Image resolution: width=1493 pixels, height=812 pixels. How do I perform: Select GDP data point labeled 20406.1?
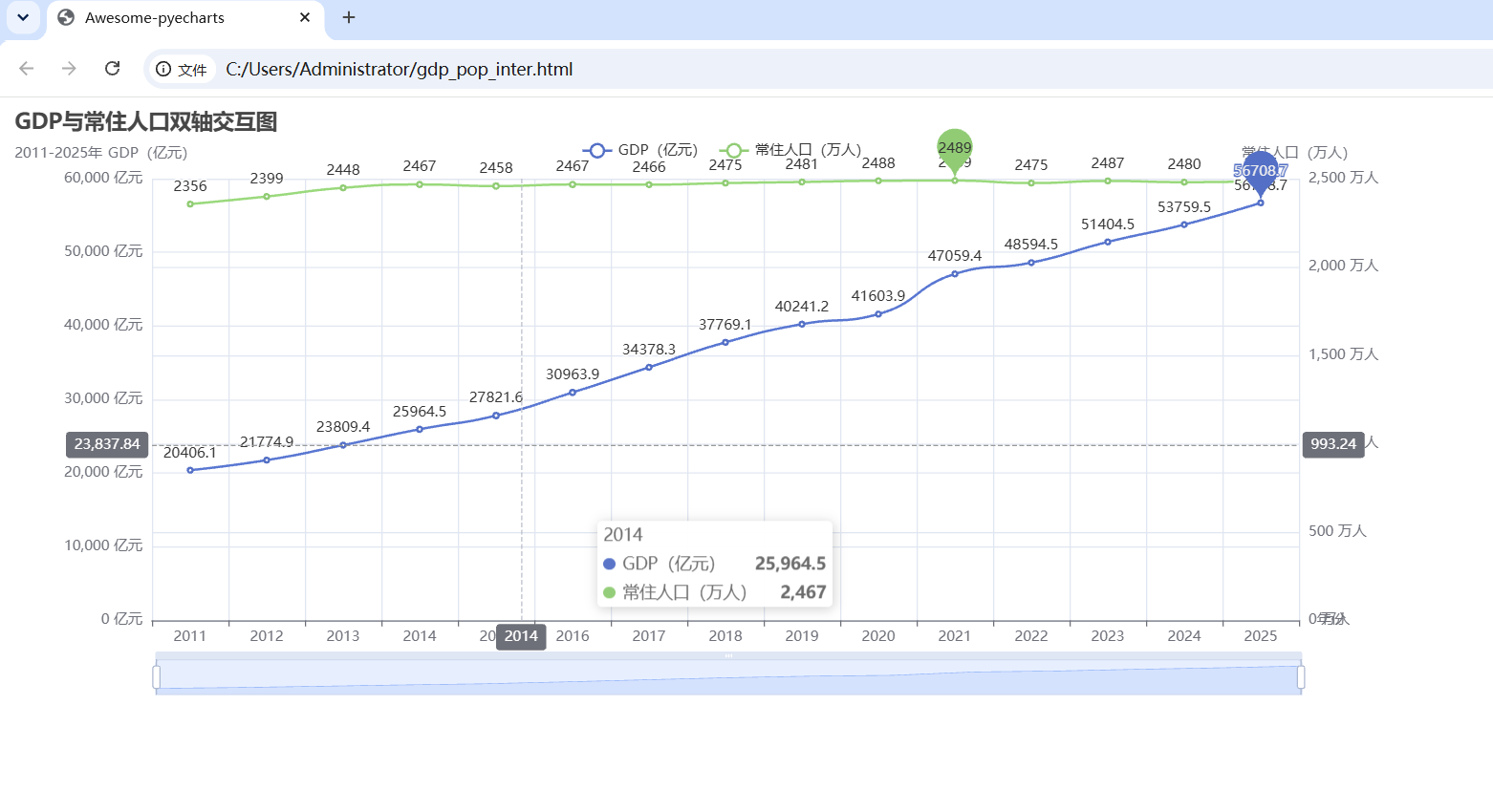pyautogui.click(x=190, y=470)
